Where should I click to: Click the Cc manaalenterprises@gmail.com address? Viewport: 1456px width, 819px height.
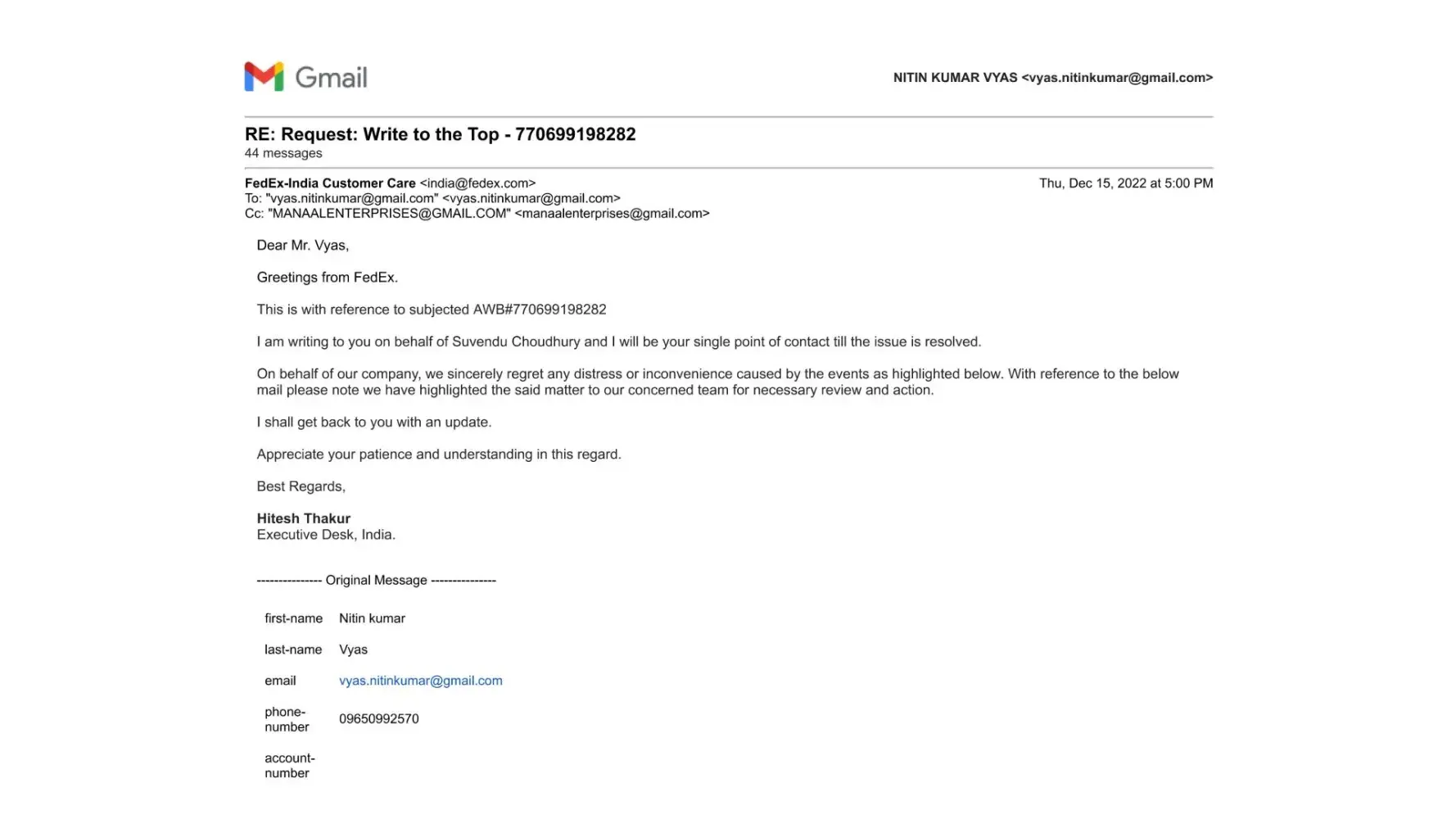(x=612, y=214)
